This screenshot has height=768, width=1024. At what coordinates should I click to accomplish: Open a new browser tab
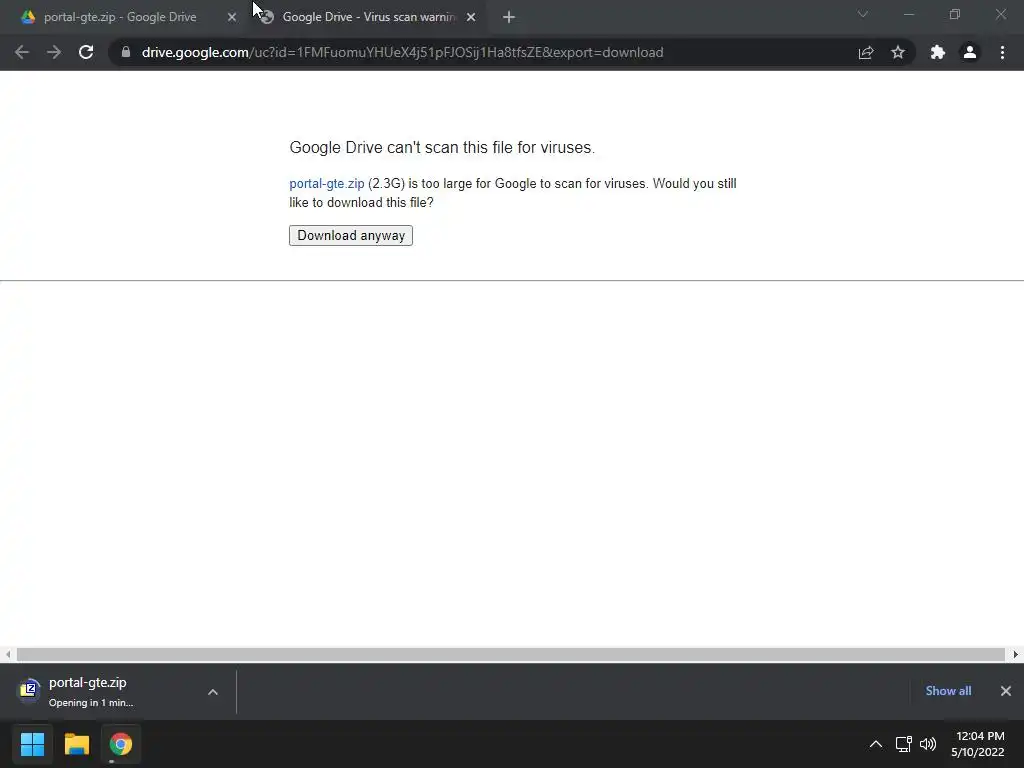[x=509, y=17]
